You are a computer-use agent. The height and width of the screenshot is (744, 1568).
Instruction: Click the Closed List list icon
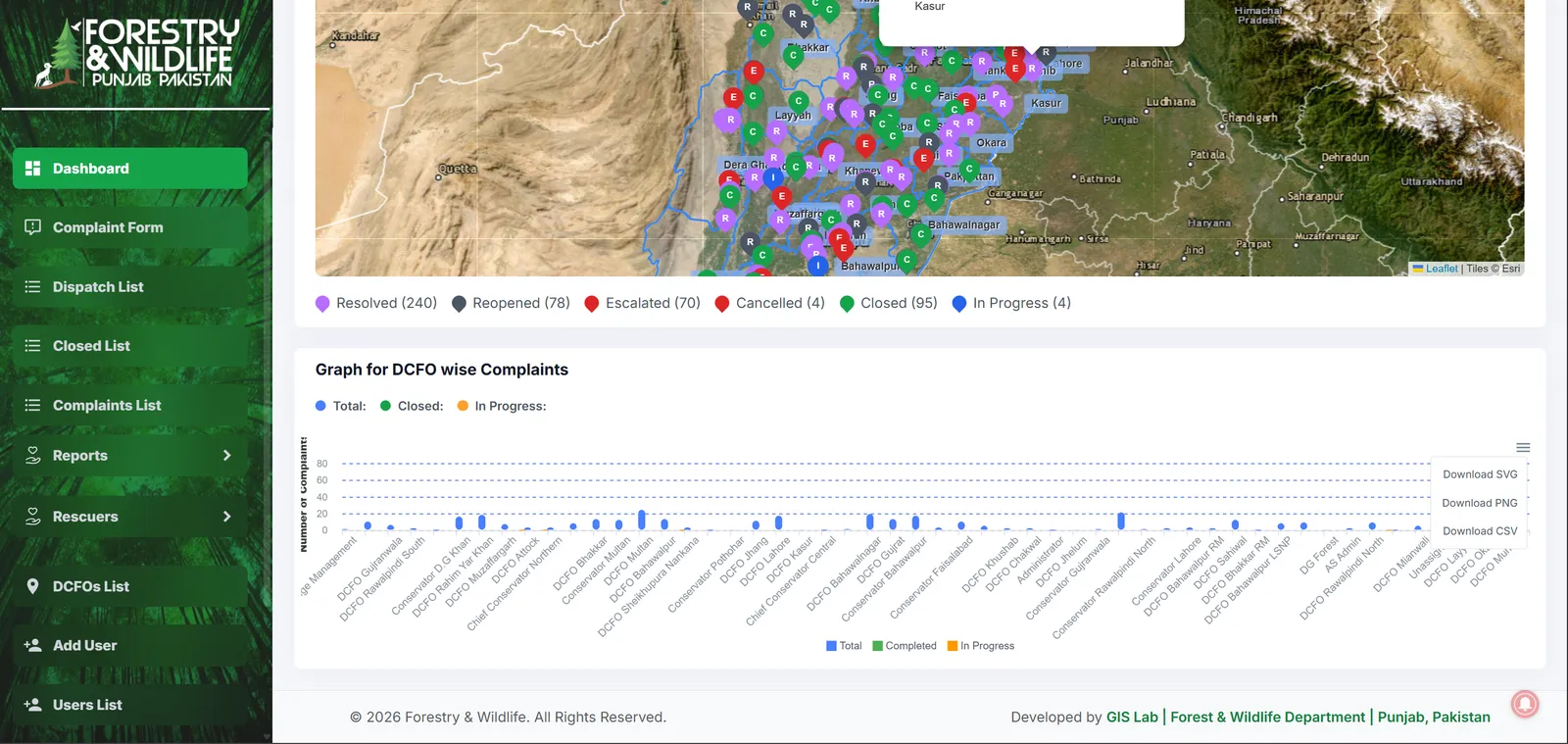(x=32, y=346)
